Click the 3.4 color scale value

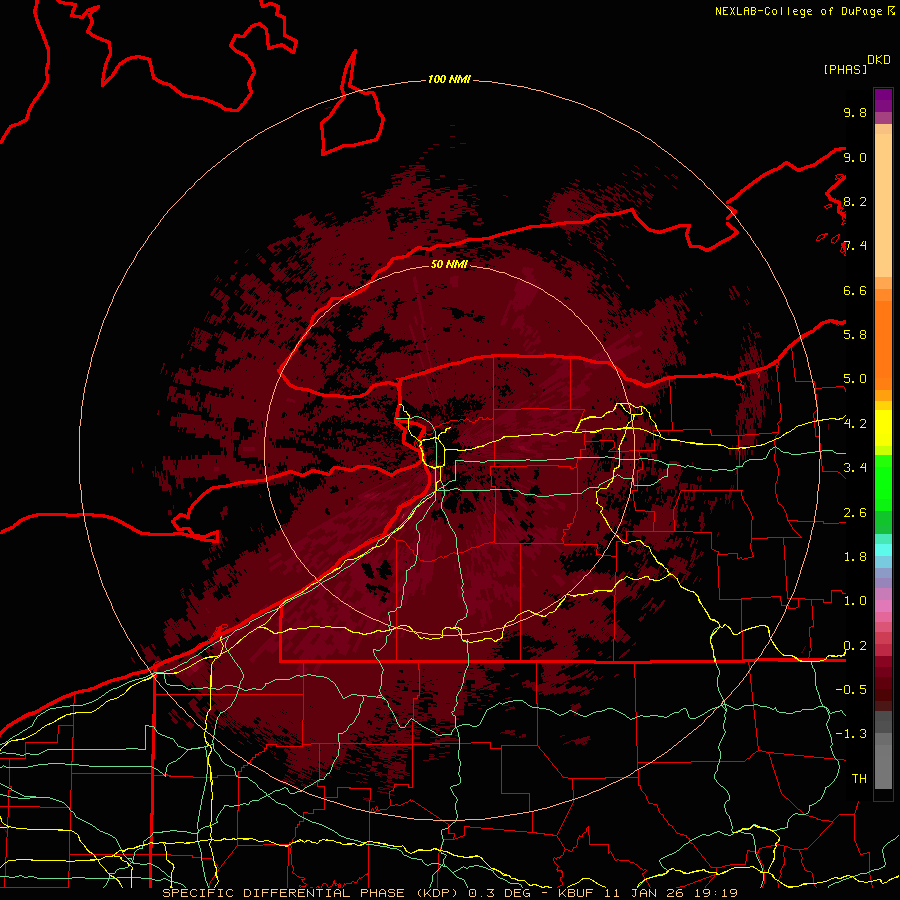pos(855,468)
